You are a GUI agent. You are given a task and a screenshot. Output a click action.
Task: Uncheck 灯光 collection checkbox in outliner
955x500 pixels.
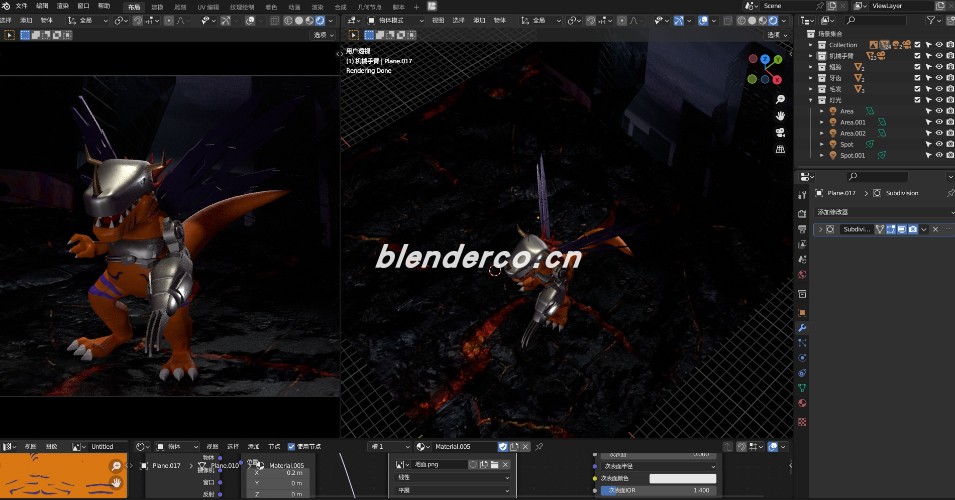tap(918, 100)
